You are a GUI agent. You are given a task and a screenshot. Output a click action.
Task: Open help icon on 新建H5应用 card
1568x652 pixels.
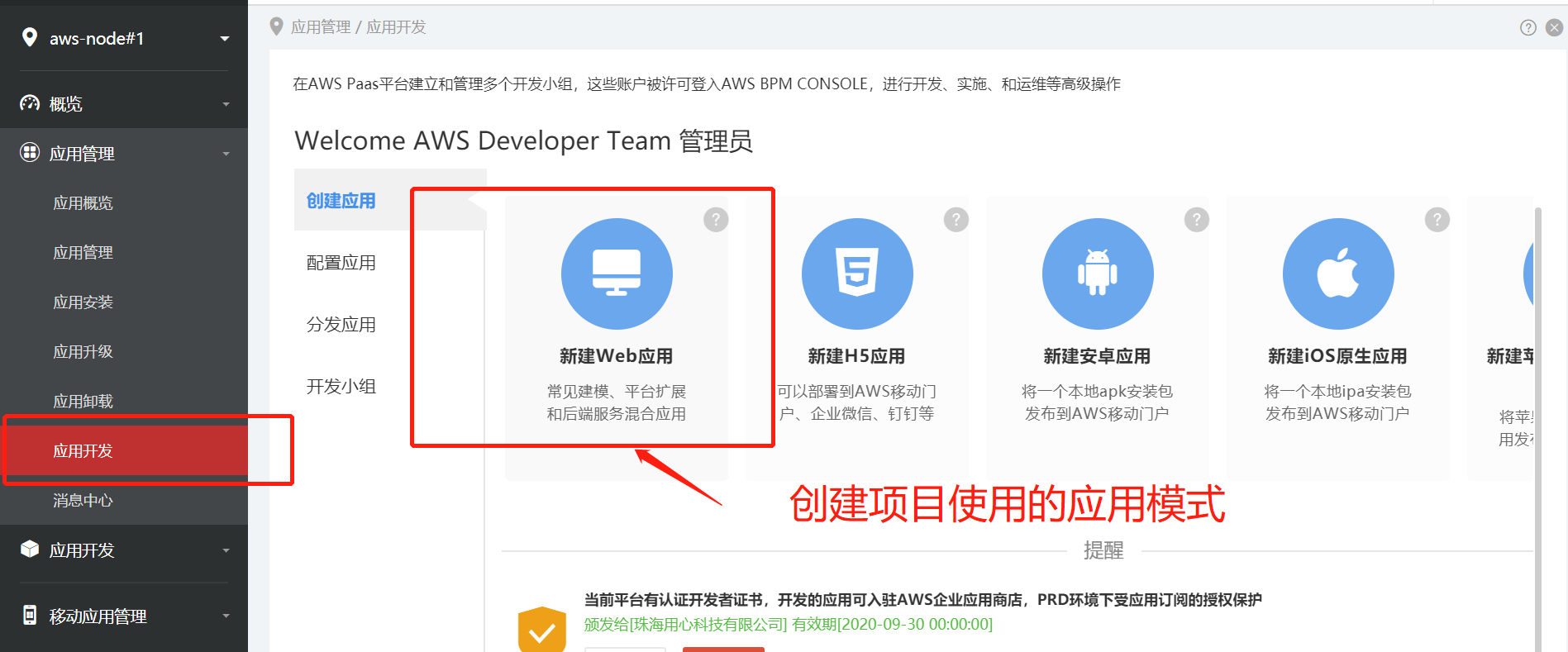956,220
